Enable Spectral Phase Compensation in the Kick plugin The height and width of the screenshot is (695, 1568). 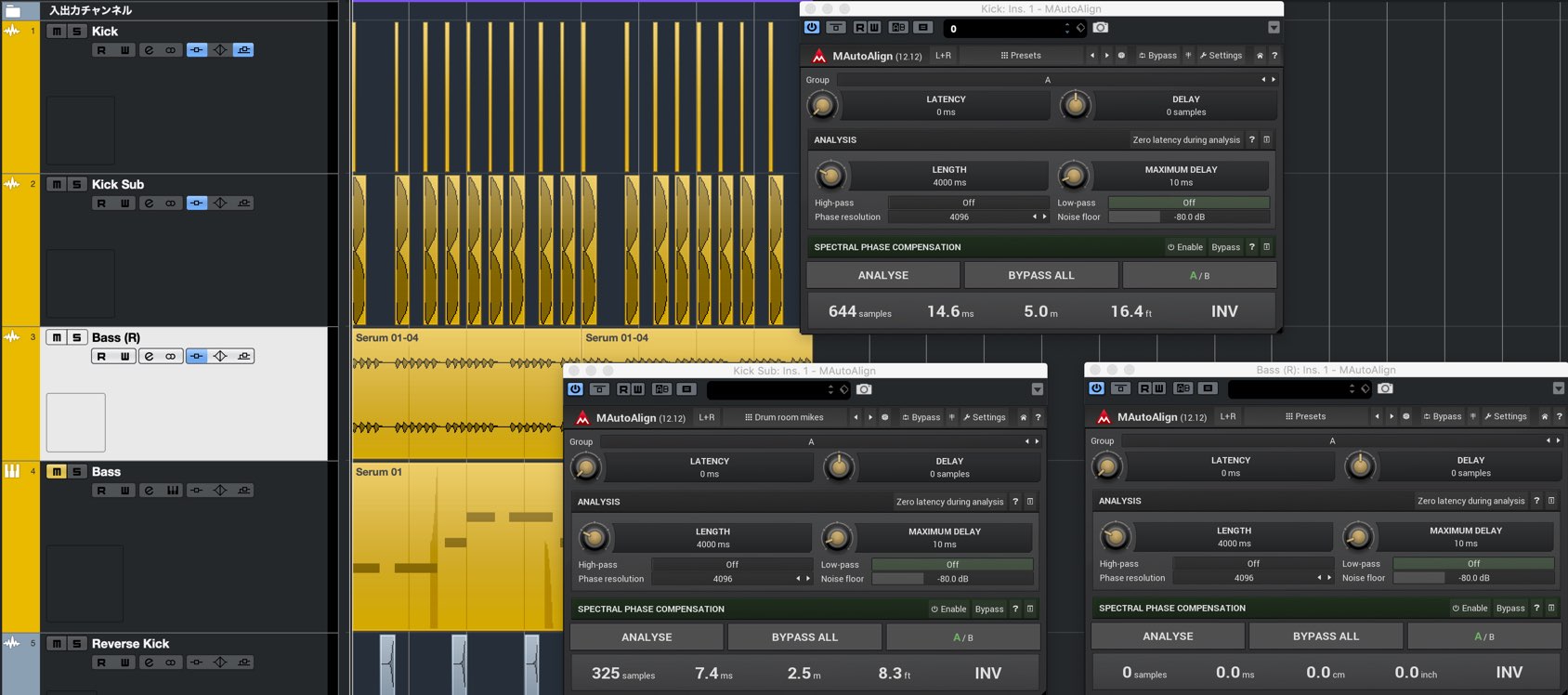pyautogui.click(x=1185, y=247)
